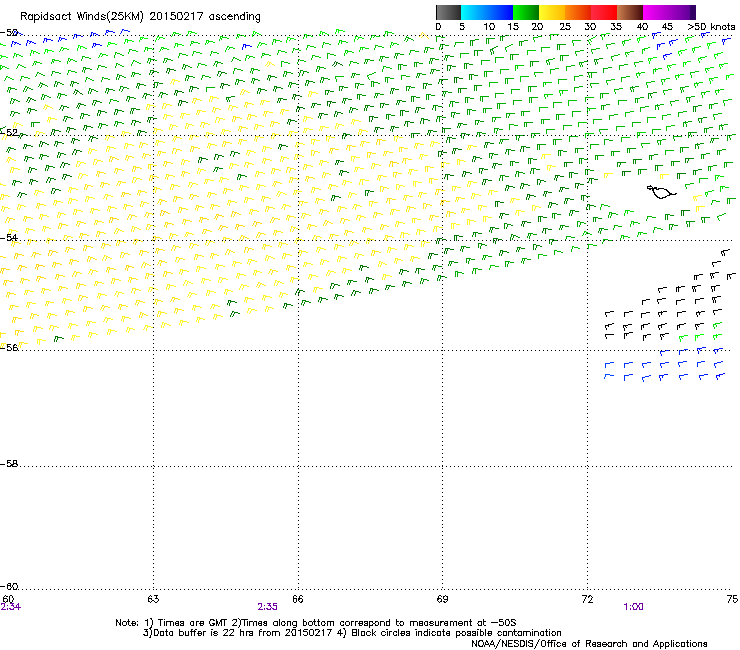This screenshot has height=650, width=740.
Task: Click the '0' legend scale label
Action: 438,27
